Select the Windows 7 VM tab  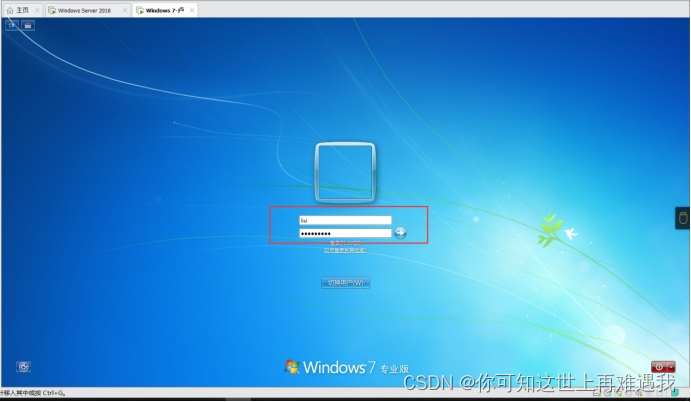tap(164, 10)
